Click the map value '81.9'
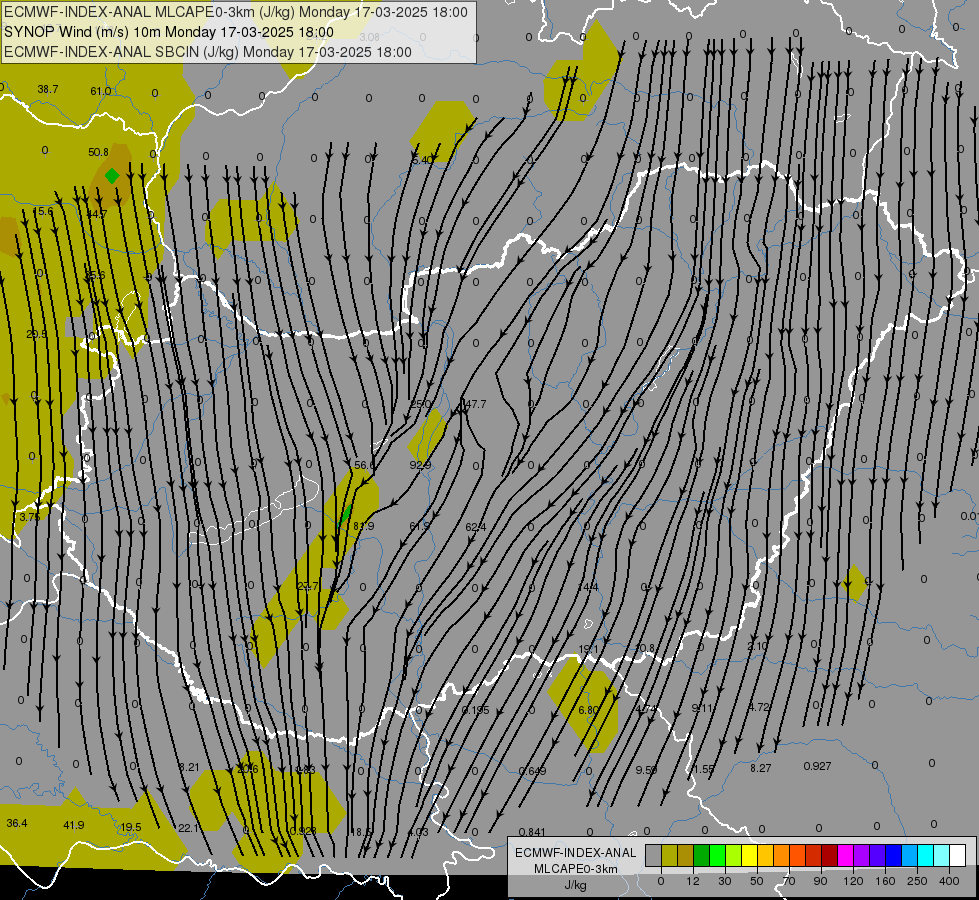 pos(363,526)
